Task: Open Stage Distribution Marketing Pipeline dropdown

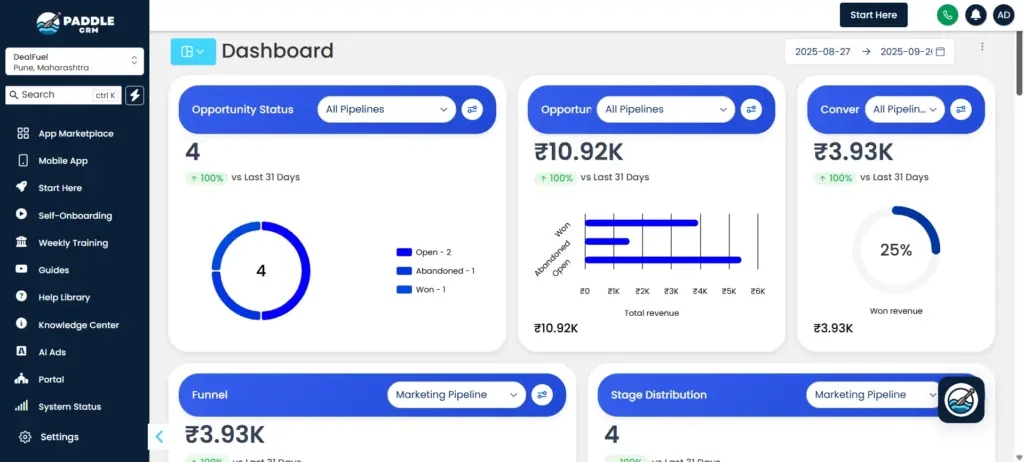Action: 872,395
